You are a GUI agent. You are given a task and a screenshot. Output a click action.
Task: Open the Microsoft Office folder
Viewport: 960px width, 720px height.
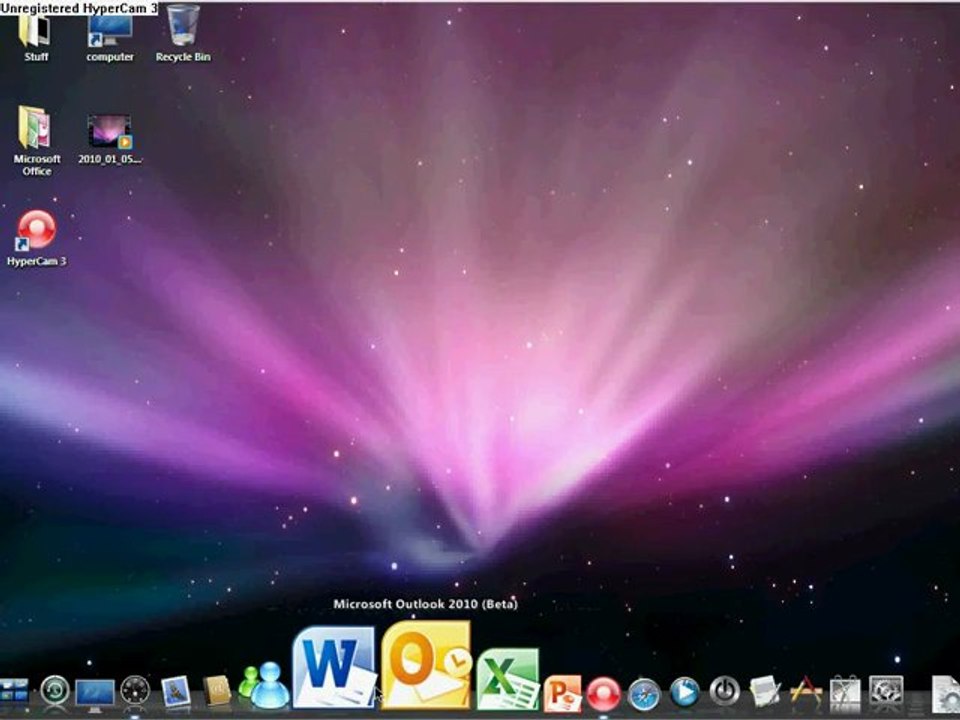37,140
